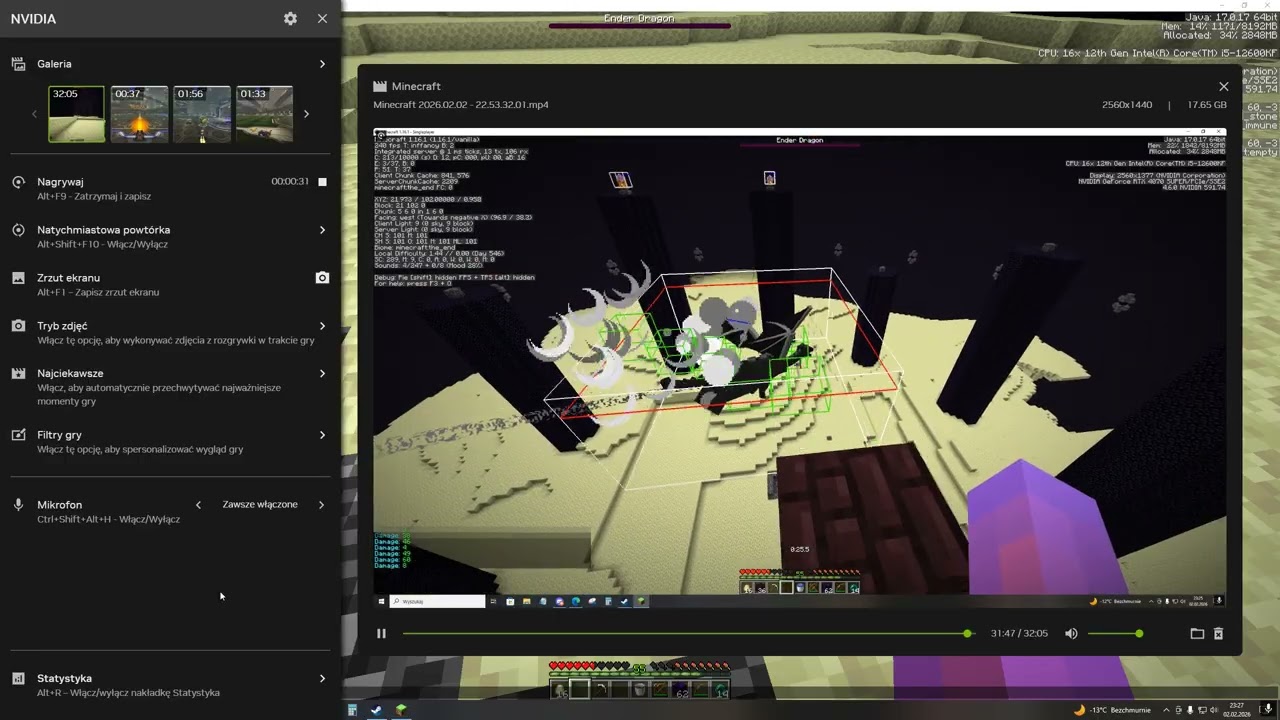
Task: Open the Tryb zdjęć entry
Action: click(x=170, y=332)
